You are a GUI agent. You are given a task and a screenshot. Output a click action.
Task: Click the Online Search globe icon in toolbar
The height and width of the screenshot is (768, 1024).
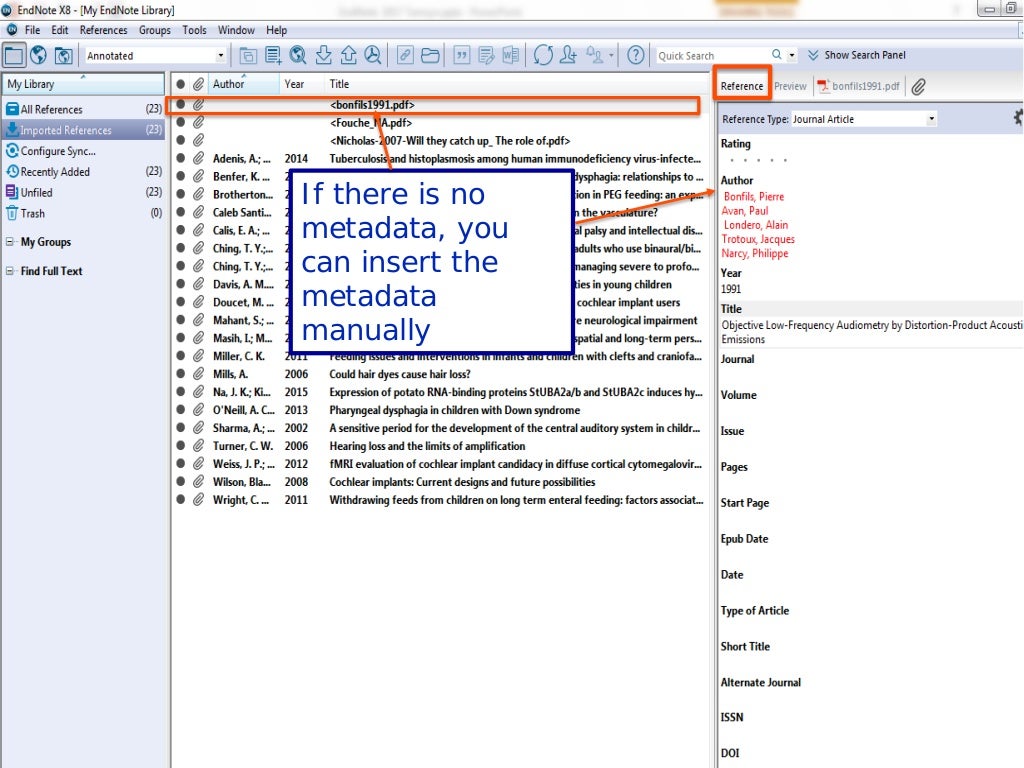tap(298, 55)
